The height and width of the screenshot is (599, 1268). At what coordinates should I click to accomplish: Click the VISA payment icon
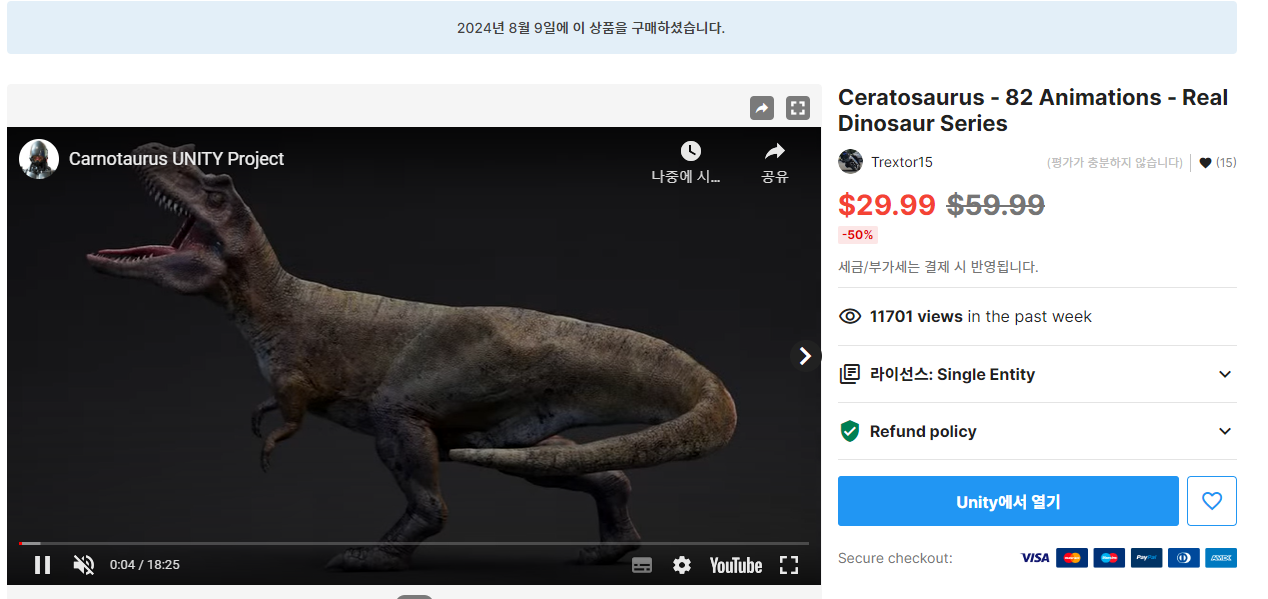tap(1035, 558)
